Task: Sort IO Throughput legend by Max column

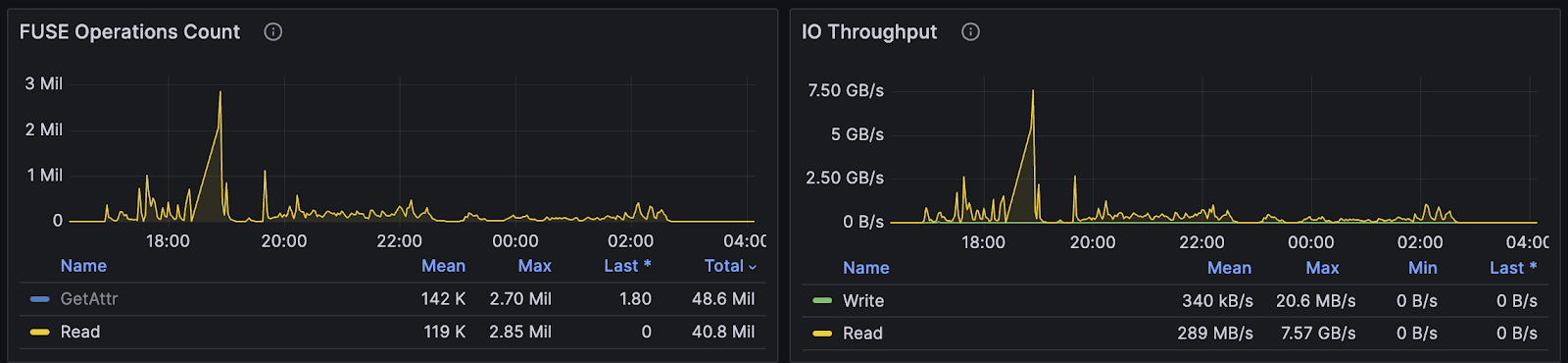Action: click(1322, 268)
